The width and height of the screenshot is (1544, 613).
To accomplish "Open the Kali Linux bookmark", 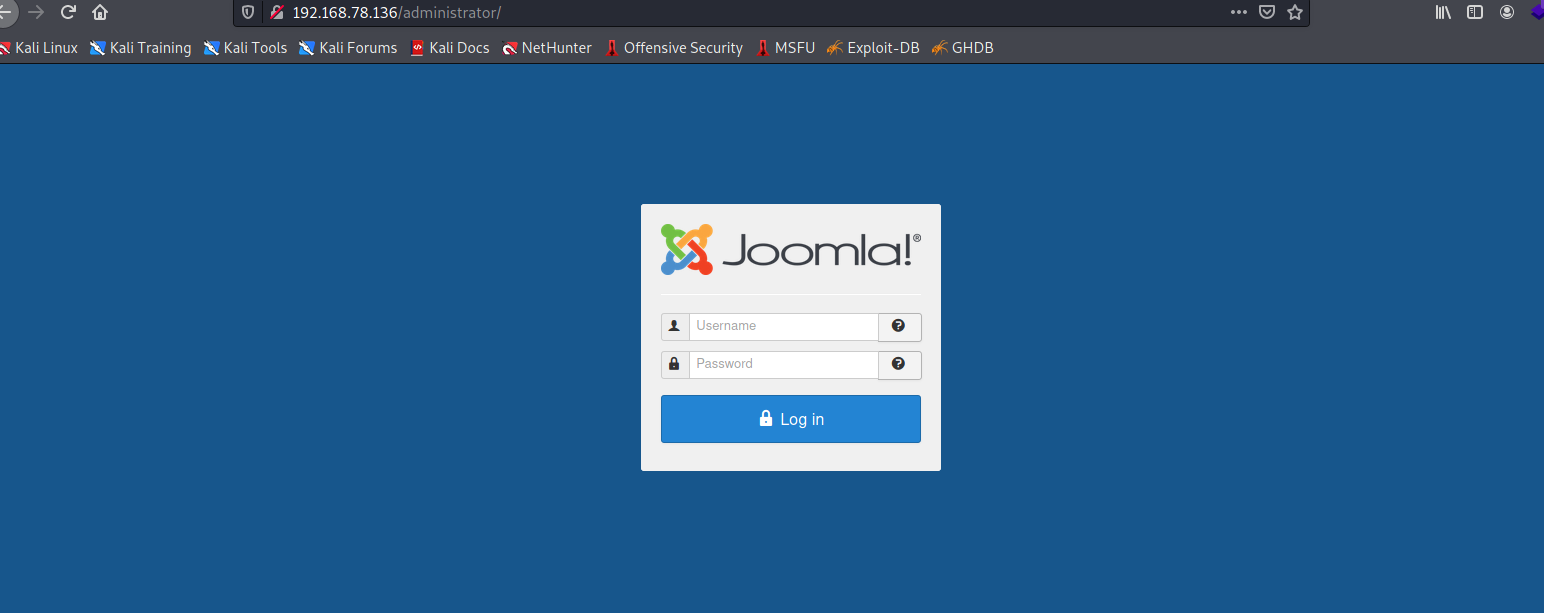I will pyautogui.click(x=38, y=48).
